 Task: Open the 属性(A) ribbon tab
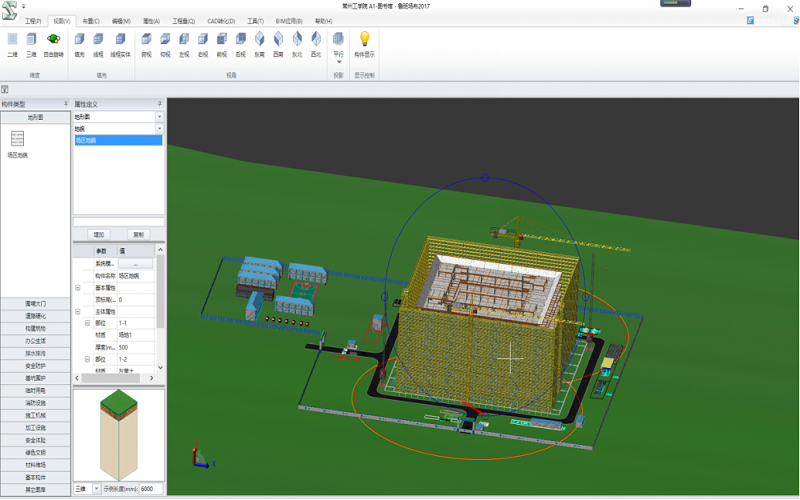click(151, 21)
